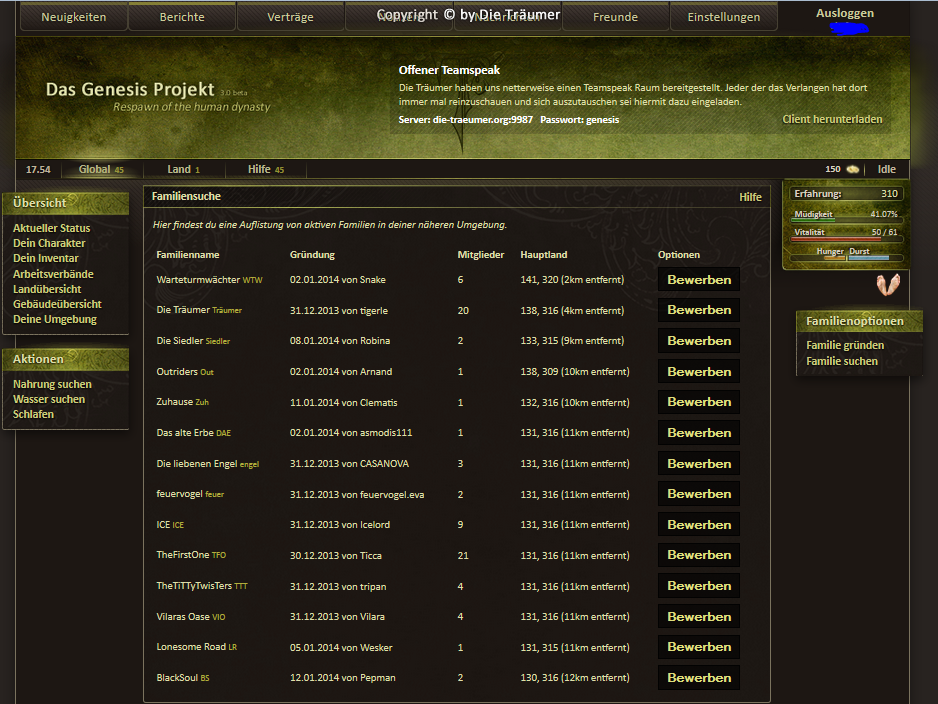Click Ausloggen to log out
938x704 pixels.
click(x=844, y=13)
